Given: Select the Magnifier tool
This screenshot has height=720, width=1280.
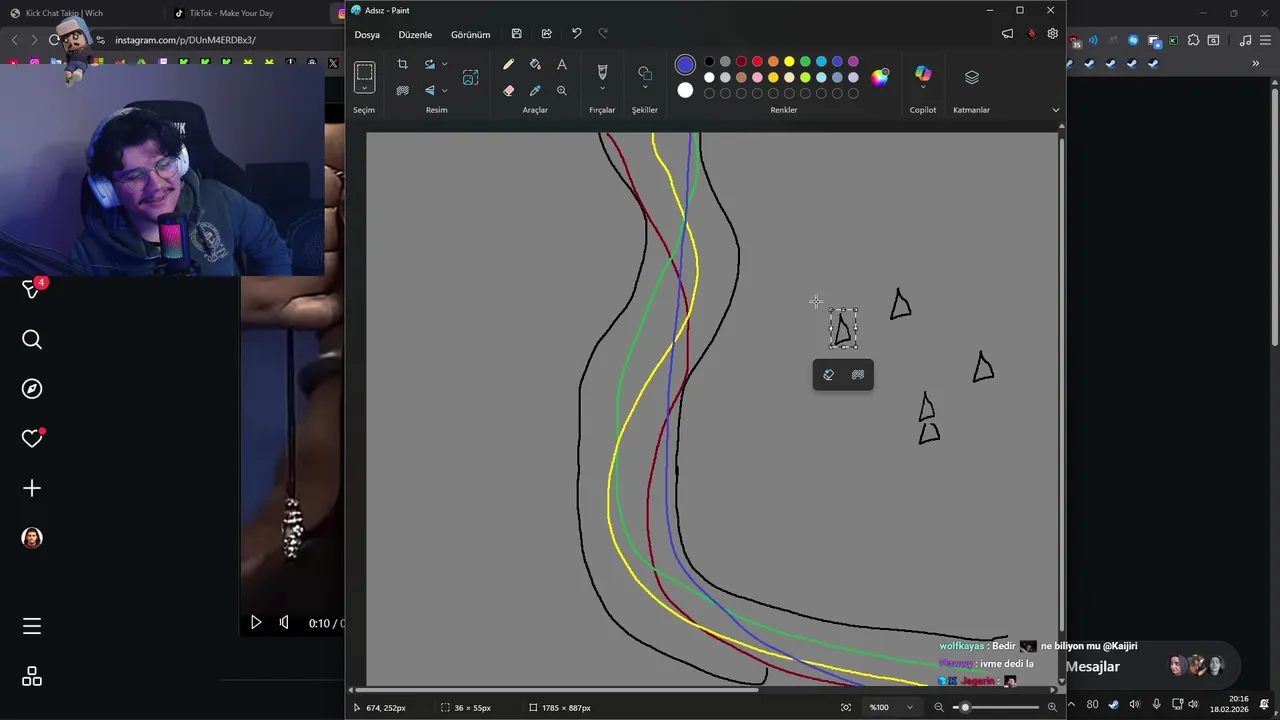Looking at the screenshot, I should [562, 90].
